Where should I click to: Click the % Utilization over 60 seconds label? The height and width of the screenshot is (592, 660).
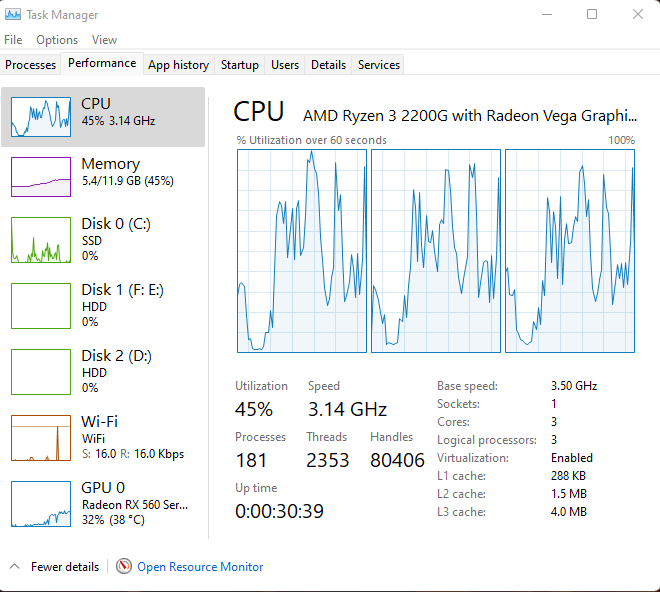point(311,140)
